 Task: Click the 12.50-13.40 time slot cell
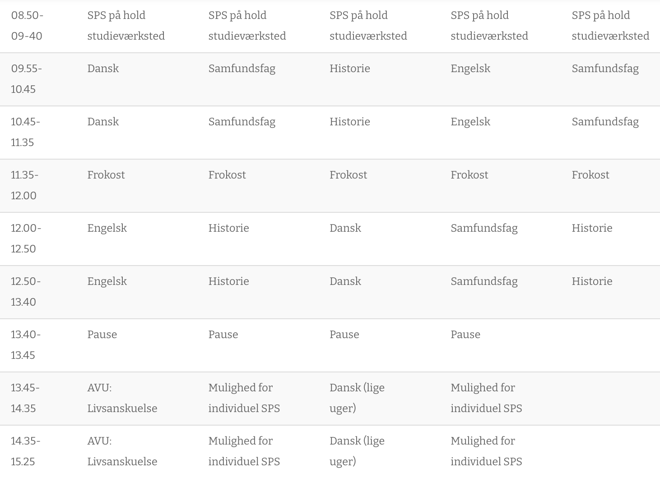tap(25, 291)
